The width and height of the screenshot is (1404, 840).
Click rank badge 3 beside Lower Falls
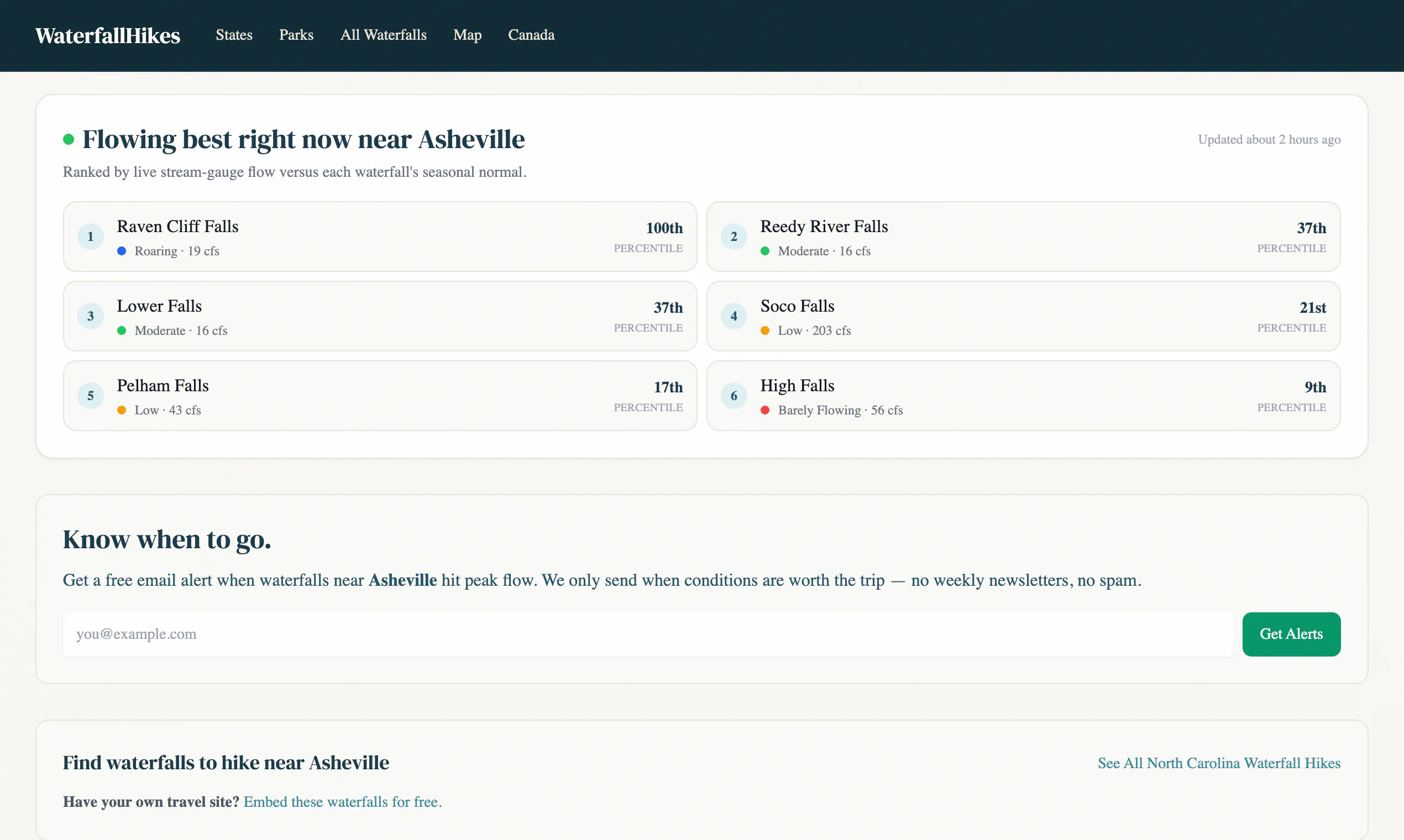(x=91, y=317)
